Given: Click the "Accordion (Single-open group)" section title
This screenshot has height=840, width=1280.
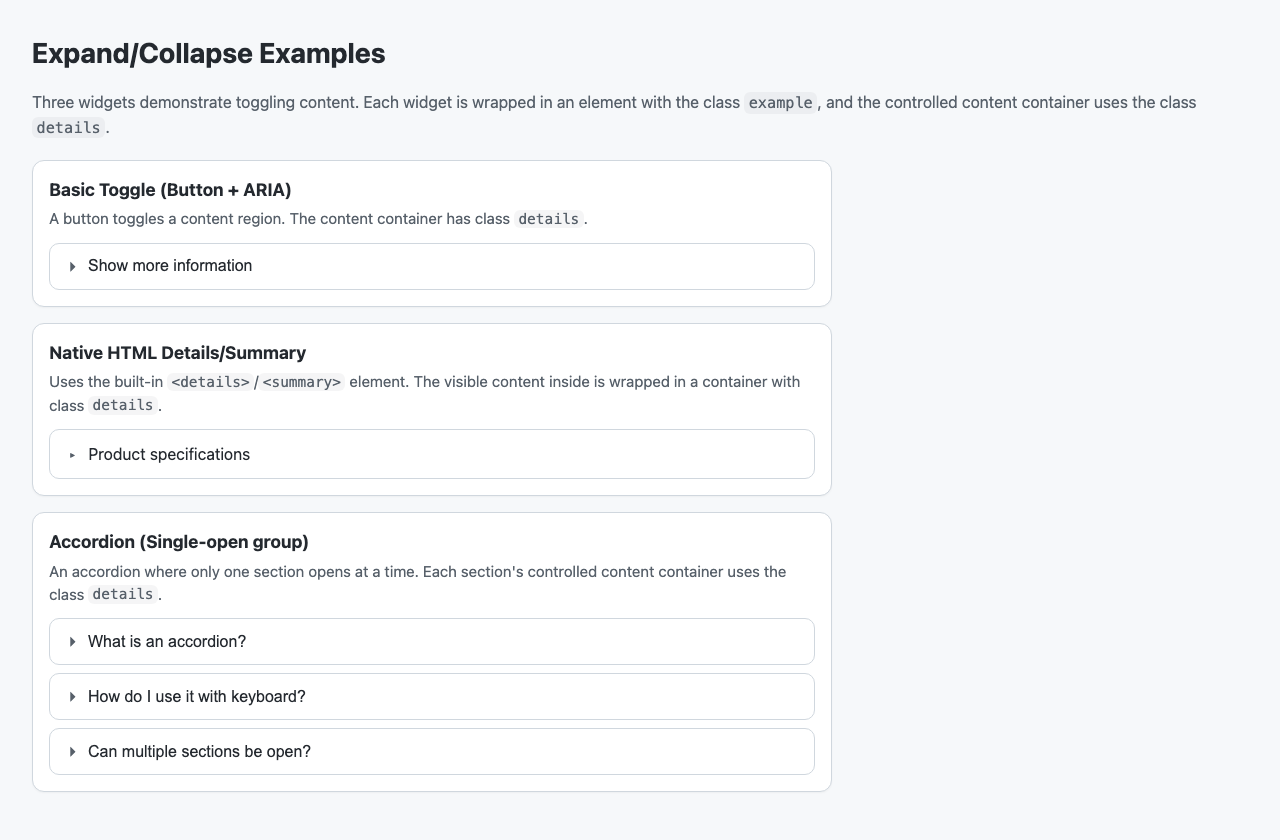Looking at the screenshot, I should (x=178, y=542).
